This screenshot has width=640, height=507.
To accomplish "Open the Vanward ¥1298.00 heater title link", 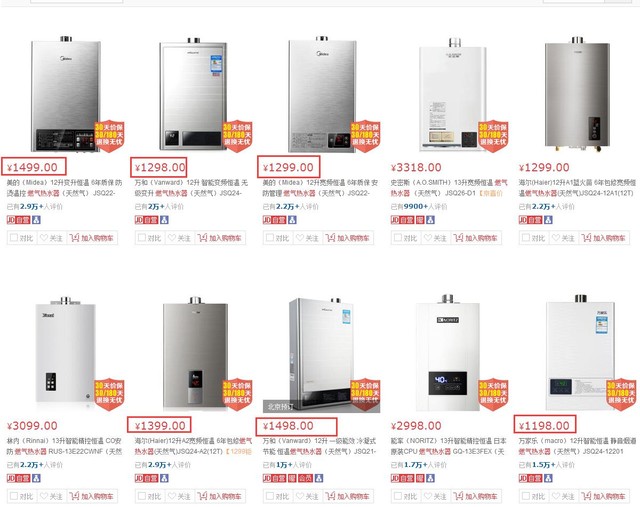I will coord(190,186).
